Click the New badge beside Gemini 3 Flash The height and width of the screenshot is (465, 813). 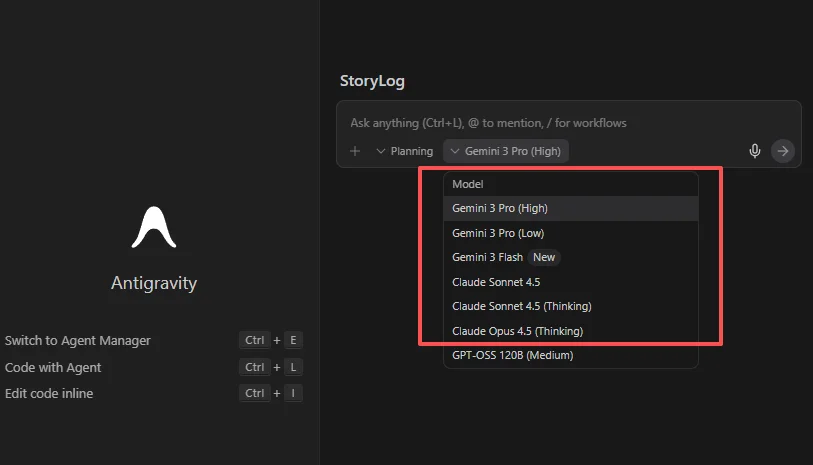[x=544, y=257]
